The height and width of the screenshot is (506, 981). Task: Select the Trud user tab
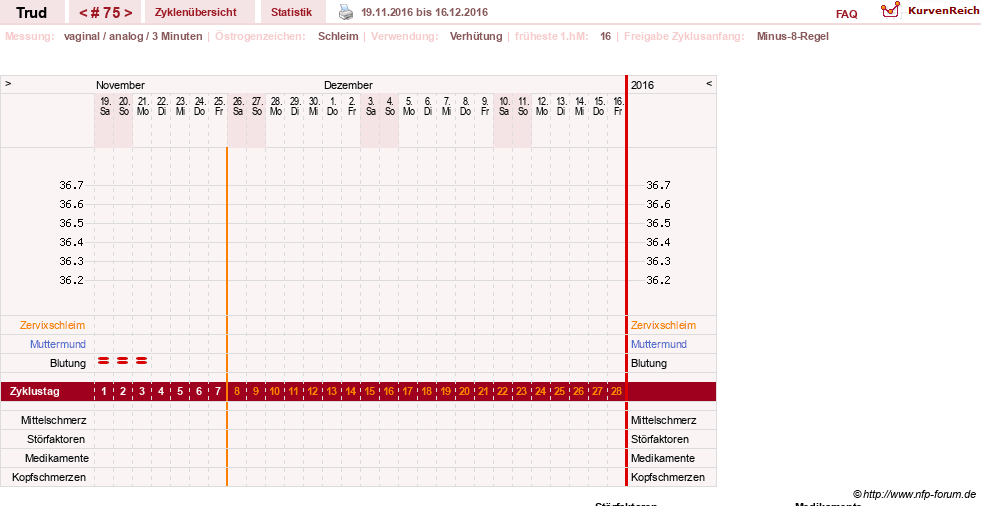tap(31, 13)
